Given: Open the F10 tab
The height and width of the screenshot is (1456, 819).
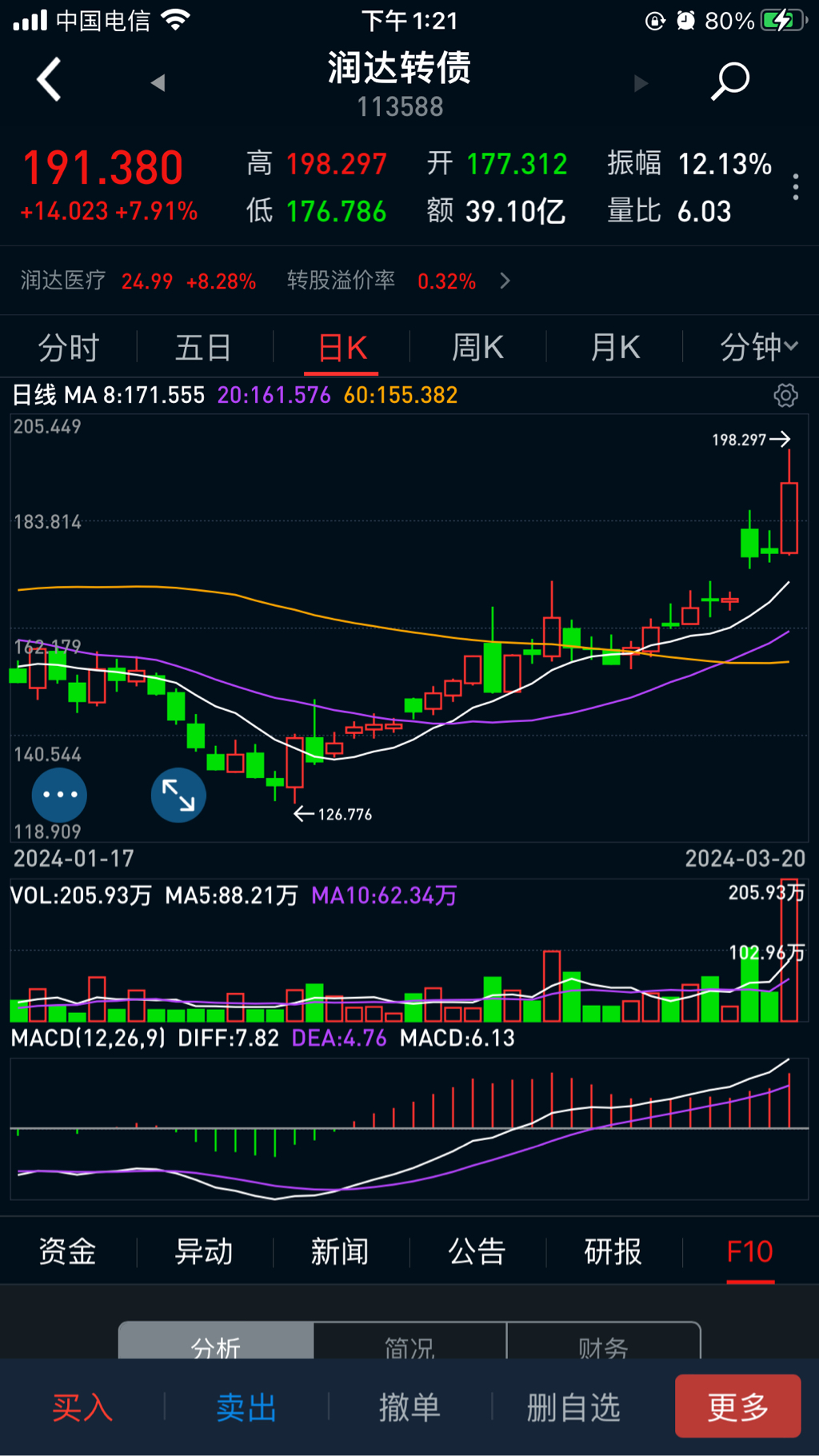Looking at the screenshot, I should coord(750,1251).
